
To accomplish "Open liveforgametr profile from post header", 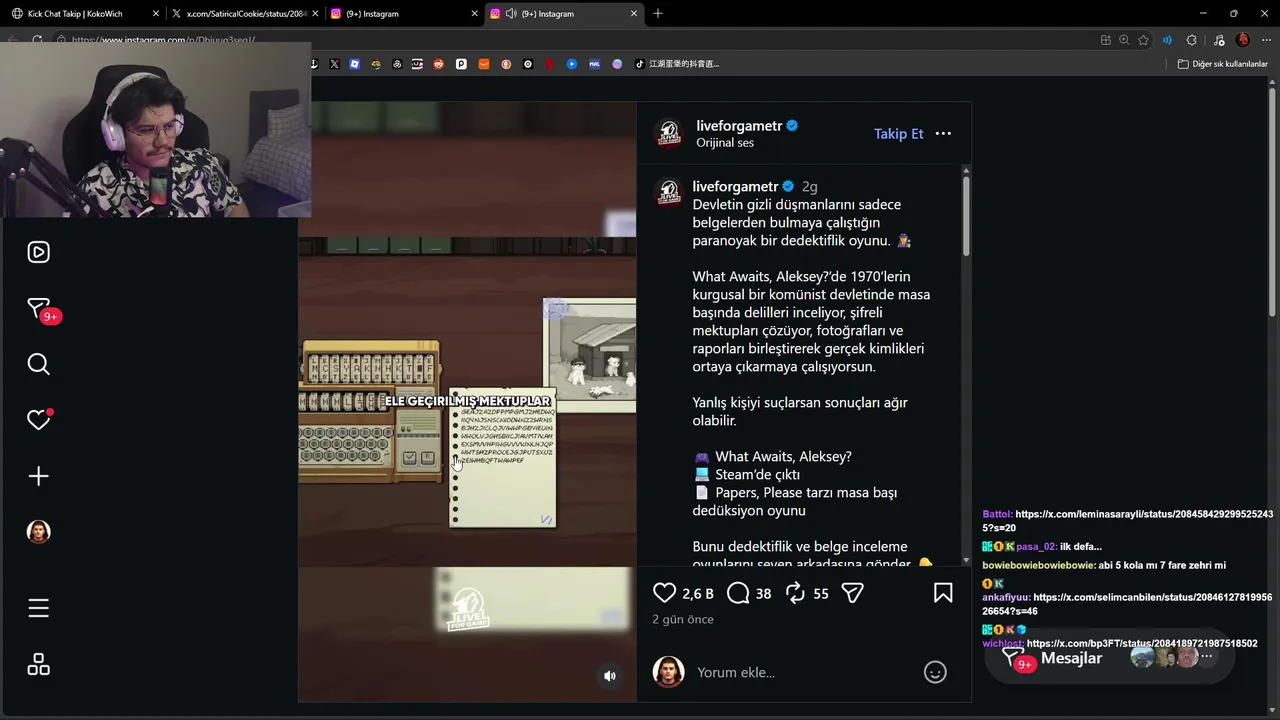I will pos(737,126).
